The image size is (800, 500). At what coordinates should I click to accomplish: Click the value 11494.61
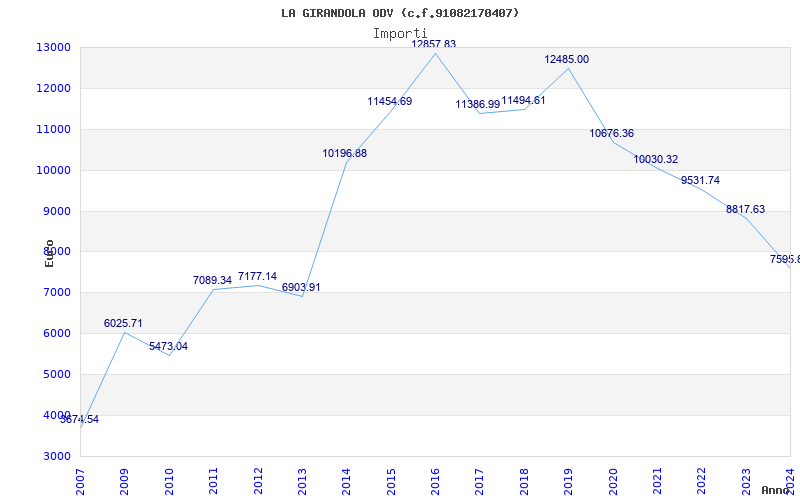click(x=523, y=101)
